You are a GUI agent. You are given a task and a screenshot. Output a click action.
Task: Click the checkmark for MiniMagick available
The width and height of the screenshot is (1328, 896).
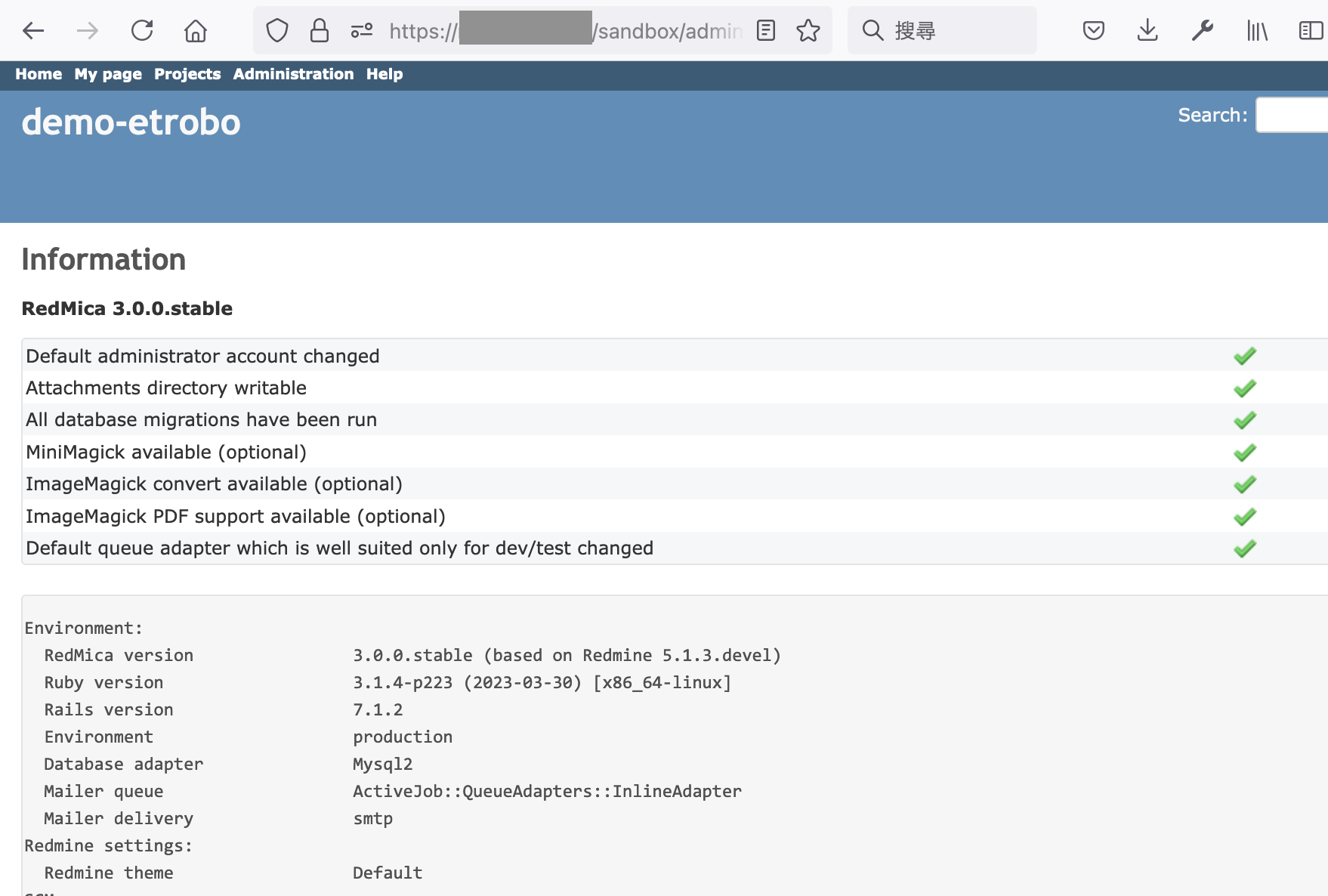[1245, 453]
